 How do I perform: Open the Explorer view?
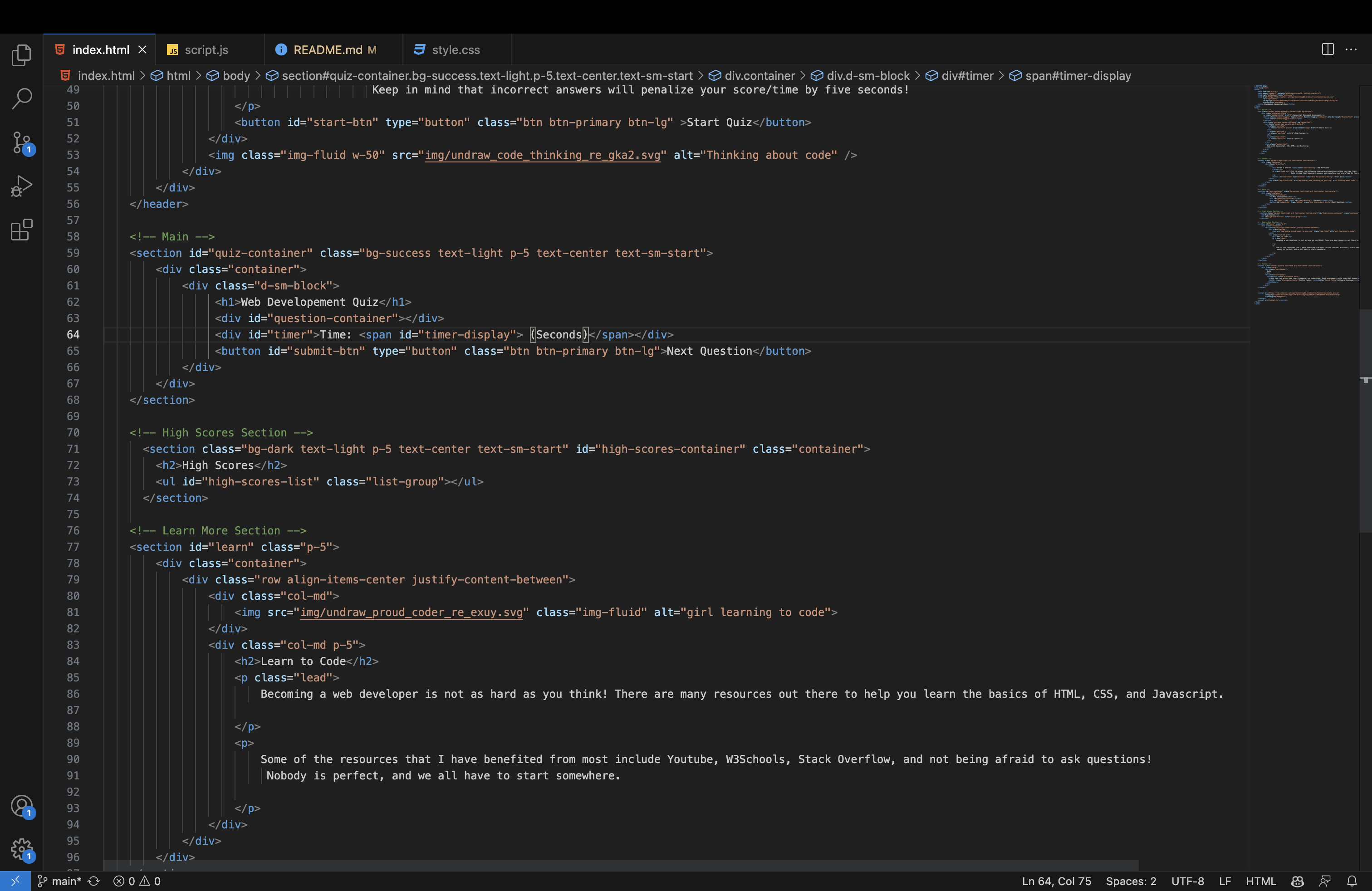pos(21,55)
